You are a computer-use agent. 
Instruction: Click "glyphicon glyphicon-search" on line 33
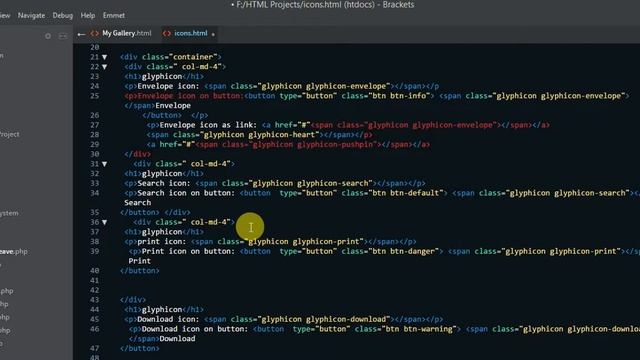(310, 183)
